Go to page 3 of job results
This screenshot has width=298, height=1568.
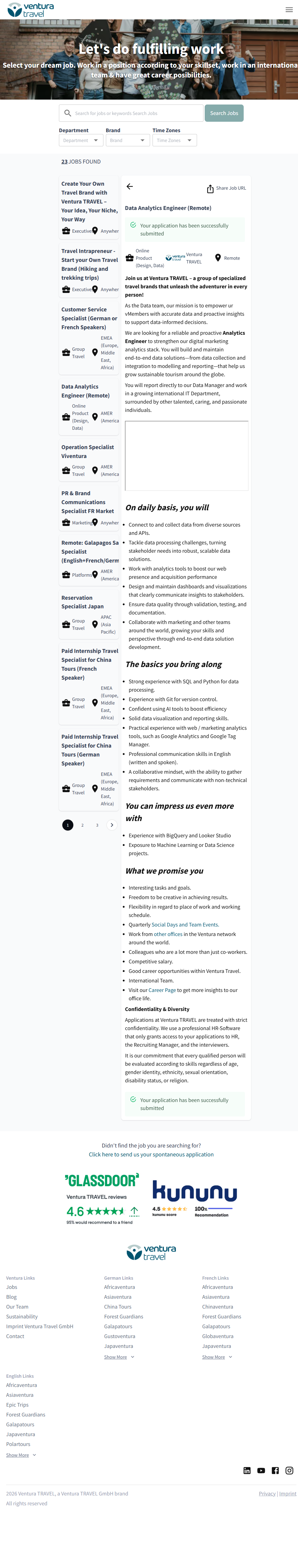(97, 825)
